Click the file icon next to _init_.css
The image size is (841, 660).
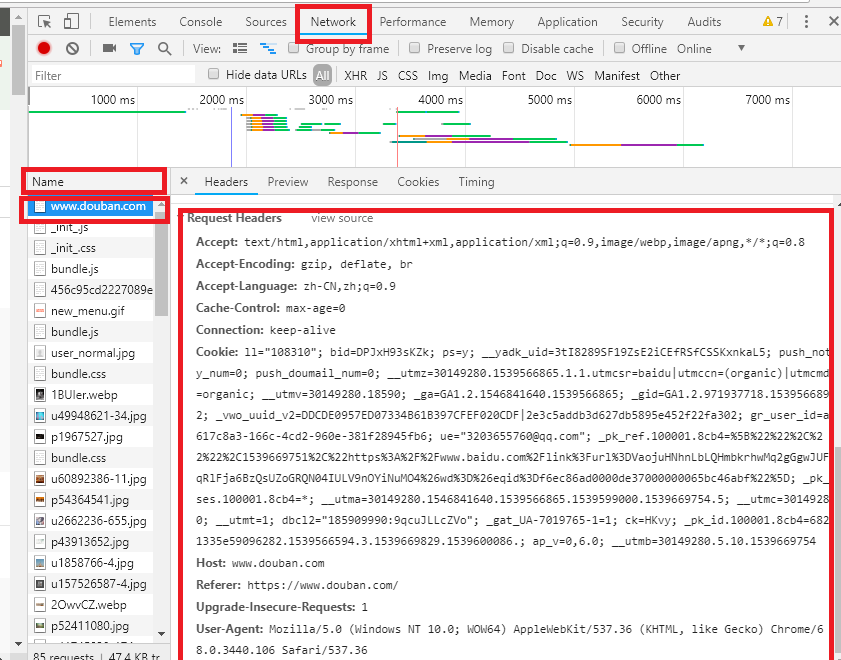40,248
